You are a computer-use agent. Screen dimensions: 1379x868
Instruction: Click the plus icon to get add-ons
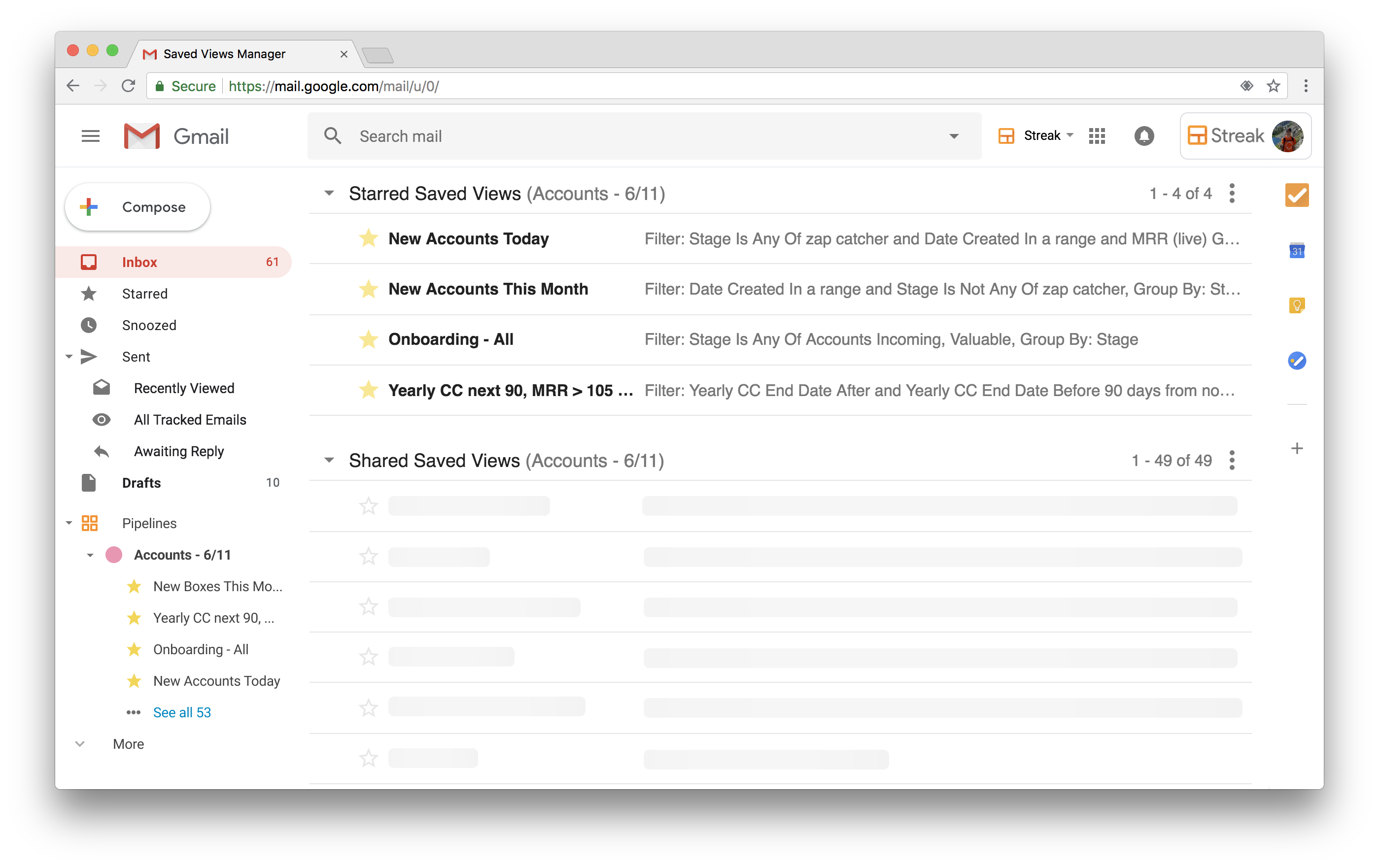1297,448
